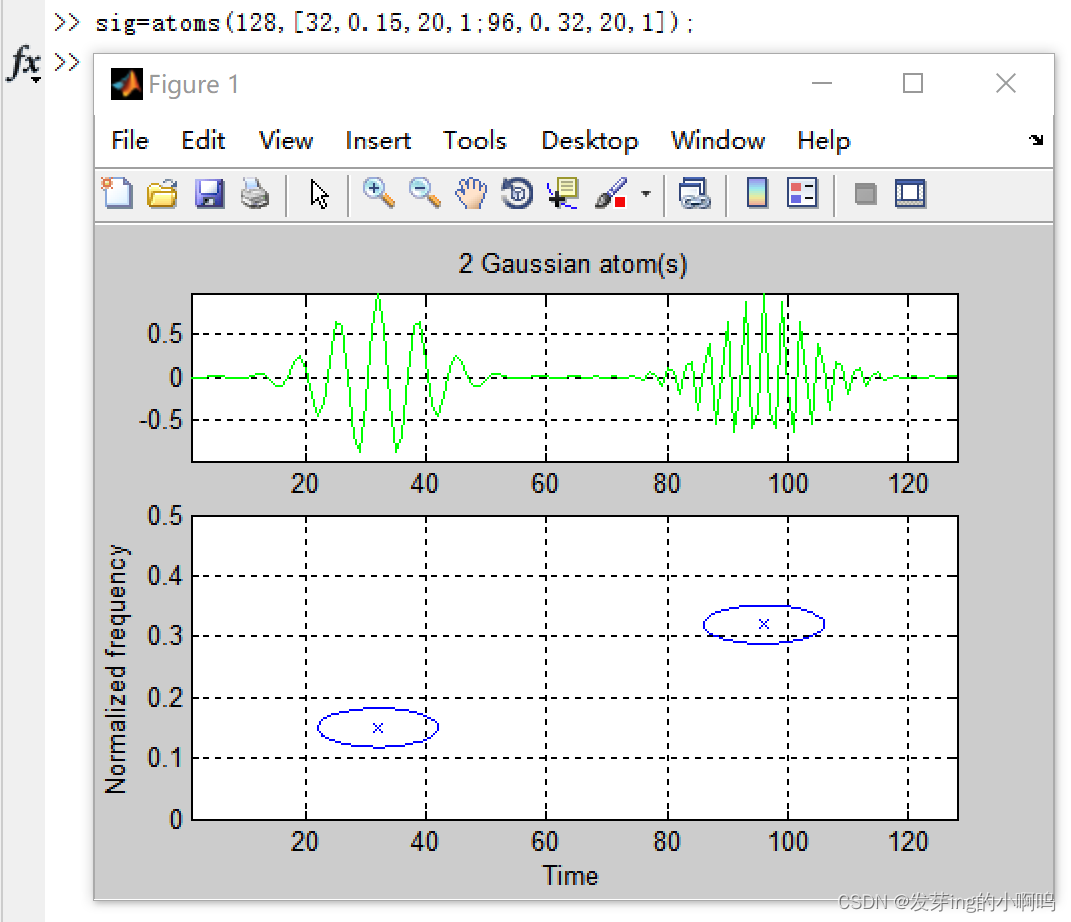Click the dock figure arrow in the menu bar

point(1036,140)
